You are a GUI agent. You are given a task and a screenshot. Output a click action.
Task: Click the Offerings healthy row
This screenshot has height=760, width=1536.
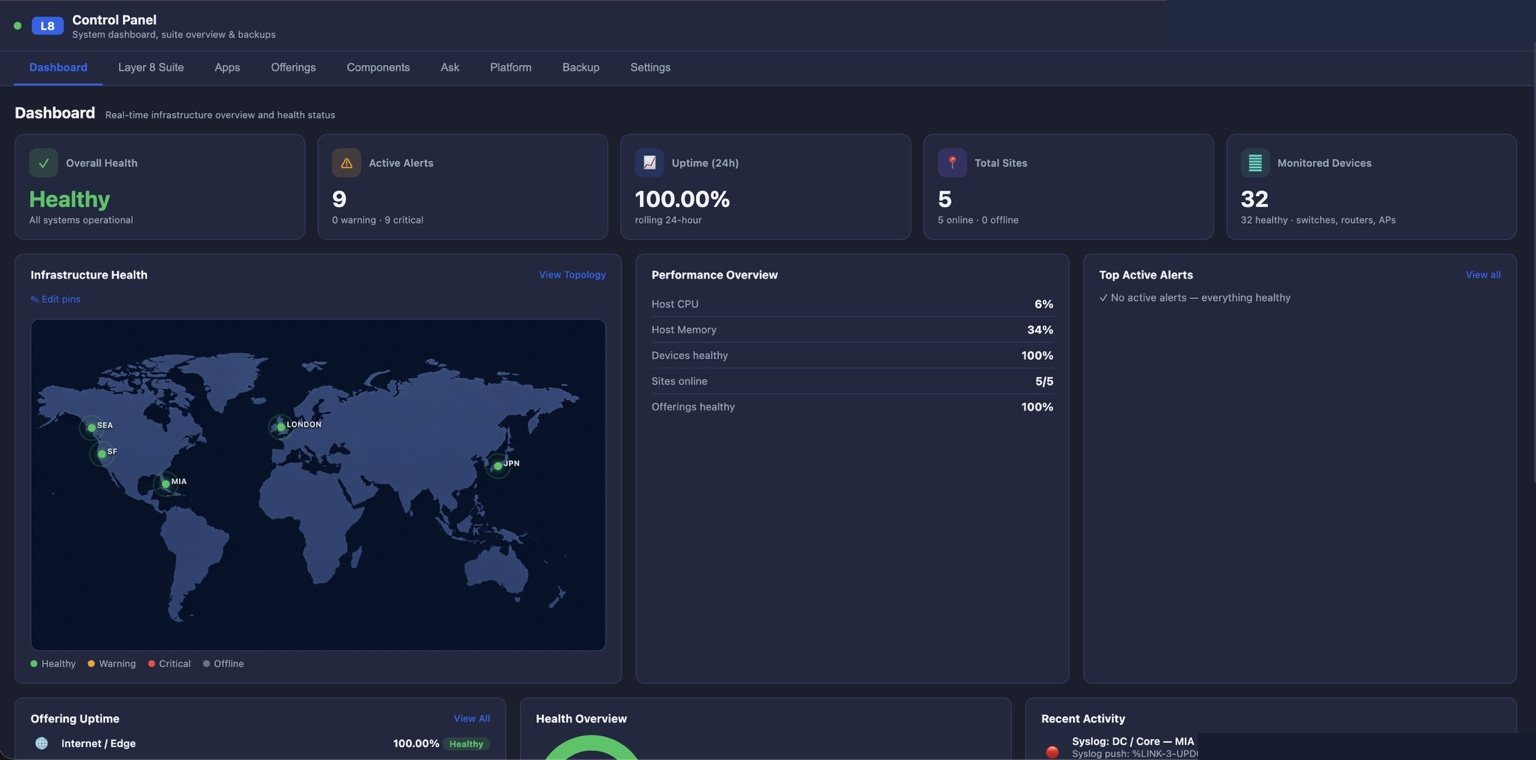[x=852, y=407]
